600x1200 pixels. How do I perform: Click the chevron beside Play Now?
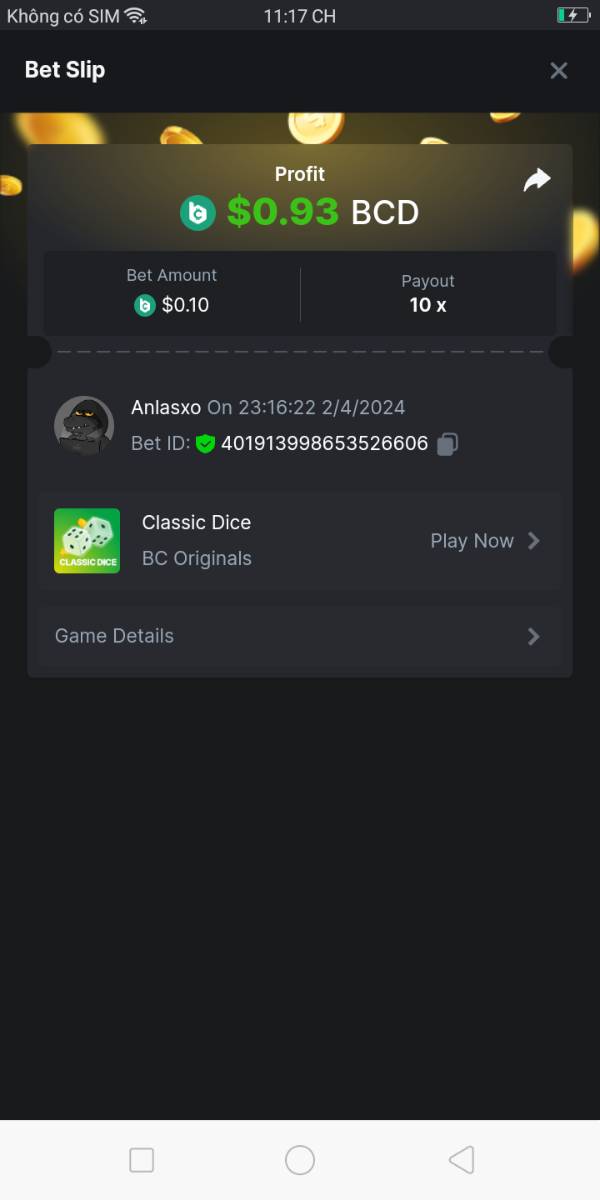534,541
